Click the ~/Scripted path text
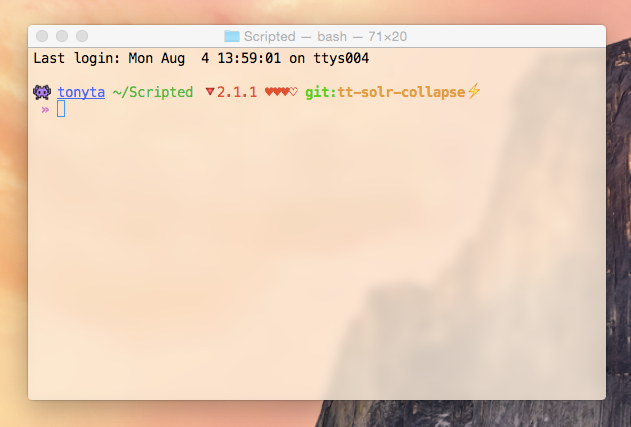The height and width of the screenshot is (427, 631). [153, 92]
